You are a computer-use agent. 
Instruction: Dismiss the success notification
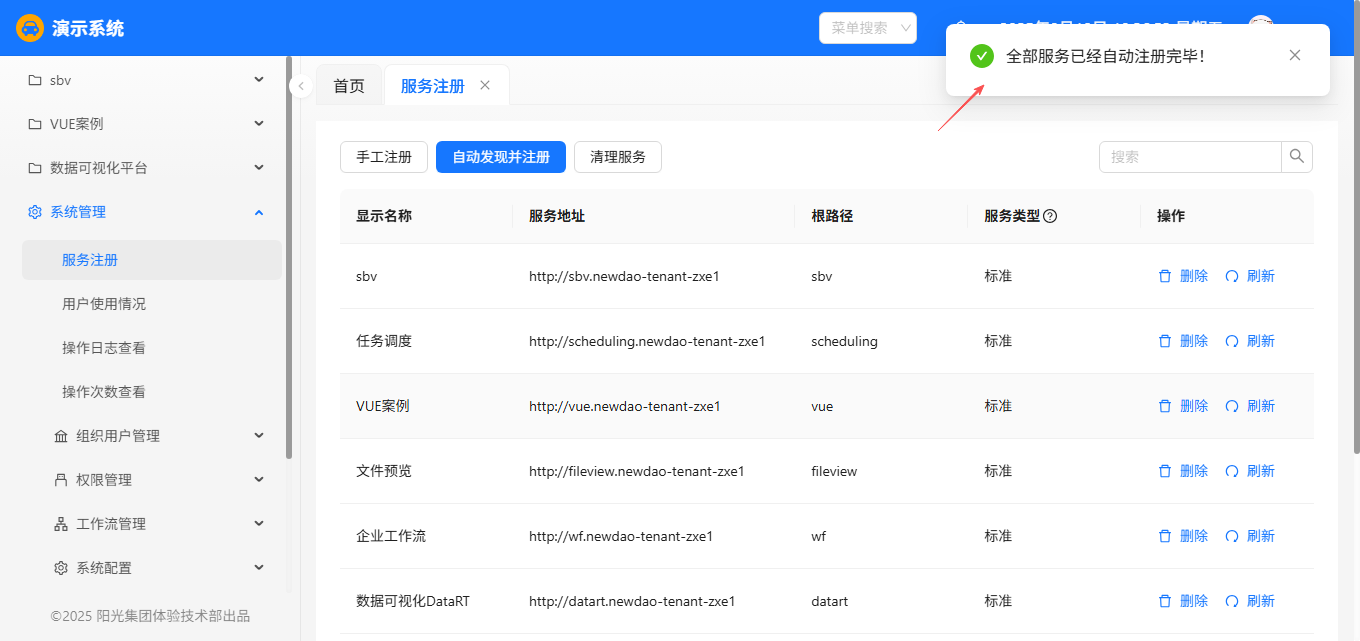pos(1295,56)
